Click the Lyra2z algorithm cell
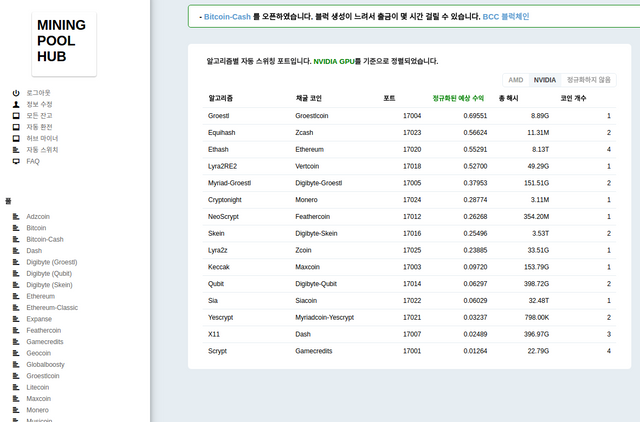This screenshot has width=640, height=422. pos(218,250)
